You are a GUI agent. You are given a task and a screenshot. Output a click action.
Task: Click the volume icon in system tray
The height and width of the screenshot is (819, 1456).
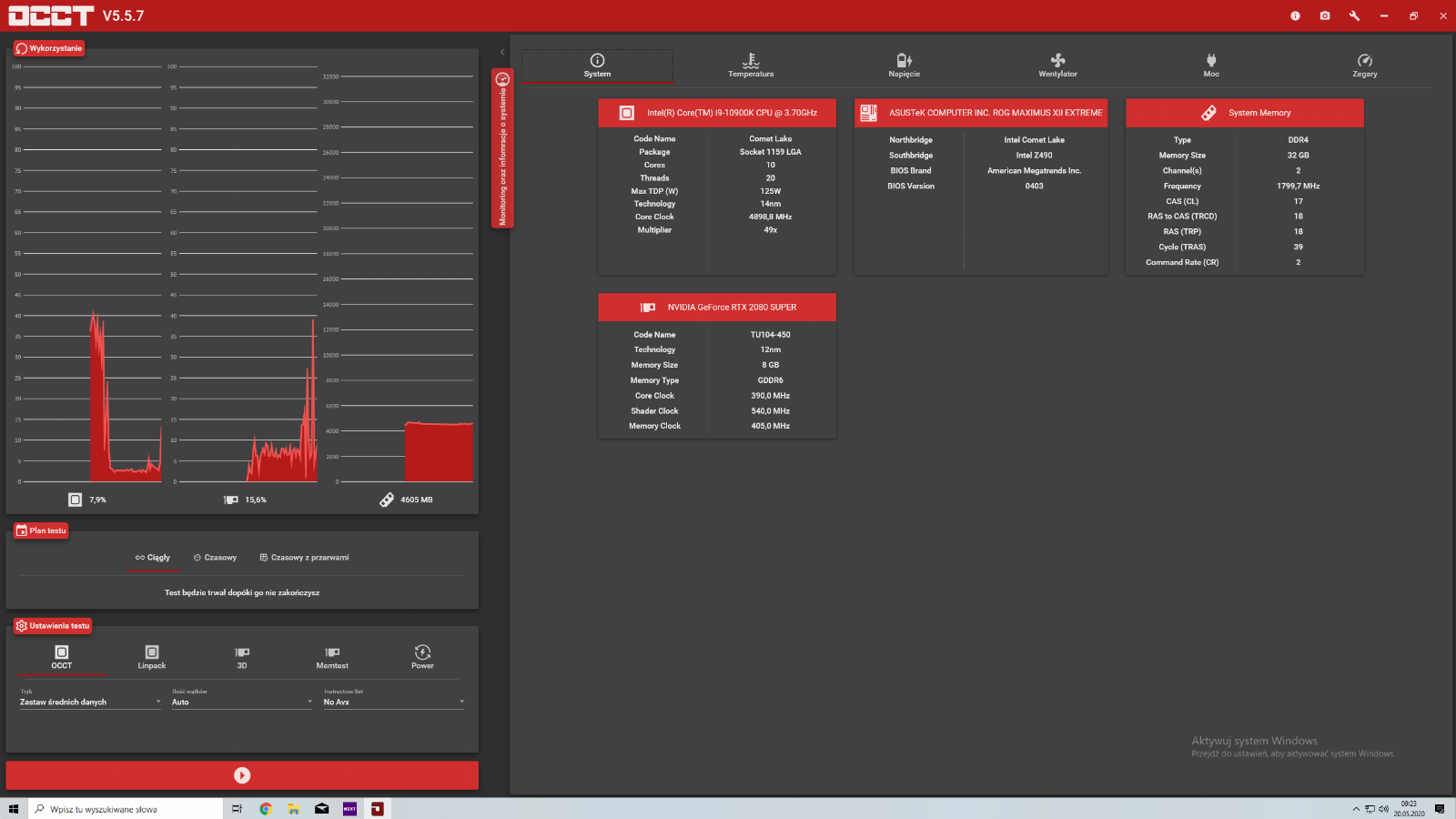point(1383,809)
